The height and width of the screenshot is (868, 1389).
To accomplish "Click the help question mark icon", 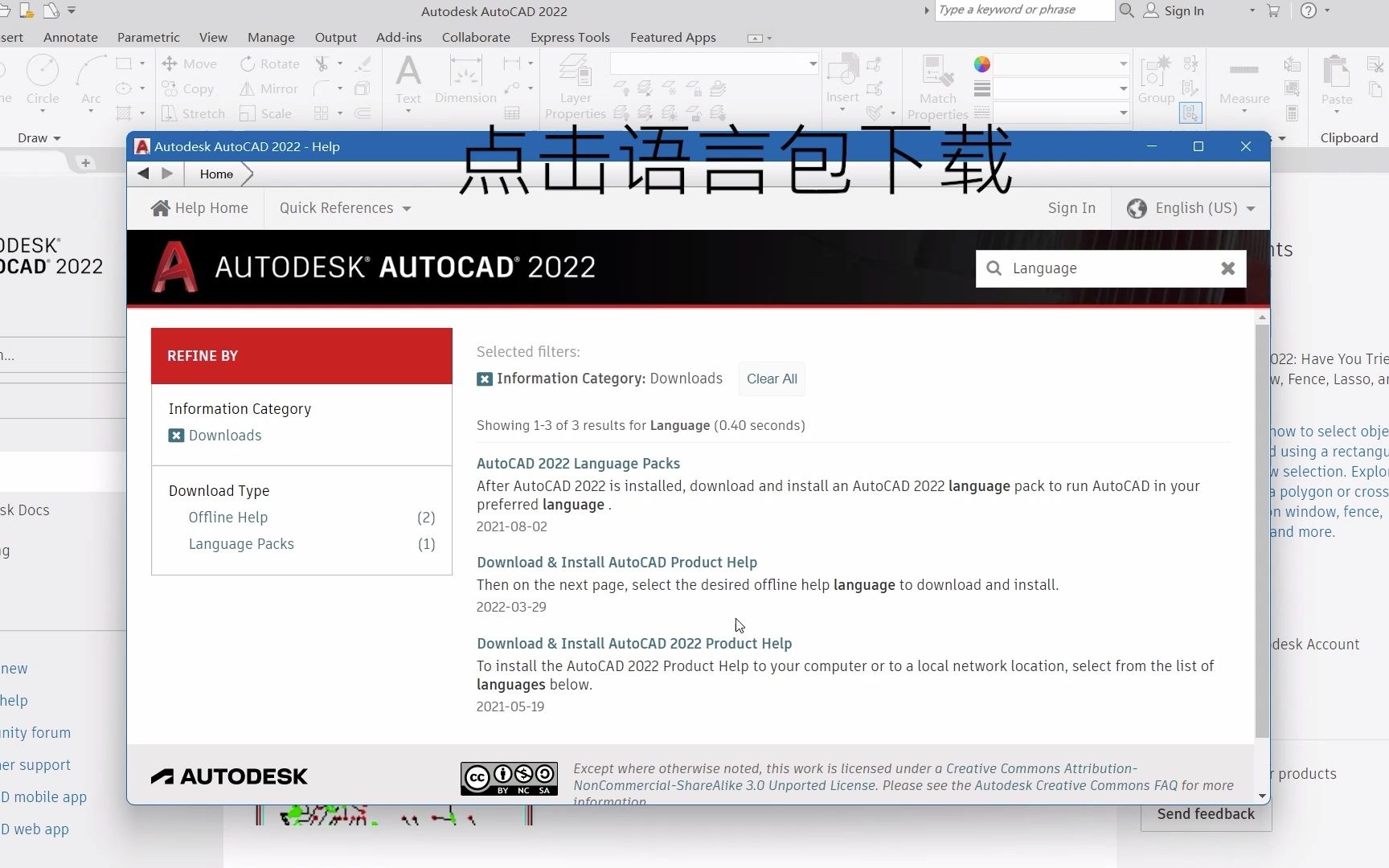I will 1309,10.
